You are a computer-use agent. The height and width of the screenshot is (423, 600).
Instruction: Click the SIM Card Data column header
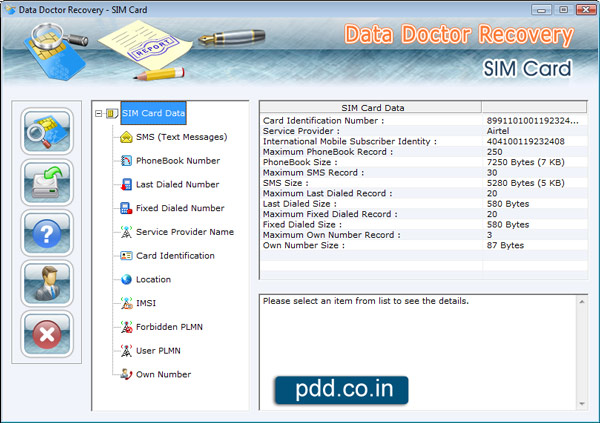click(x=370, y=108)
